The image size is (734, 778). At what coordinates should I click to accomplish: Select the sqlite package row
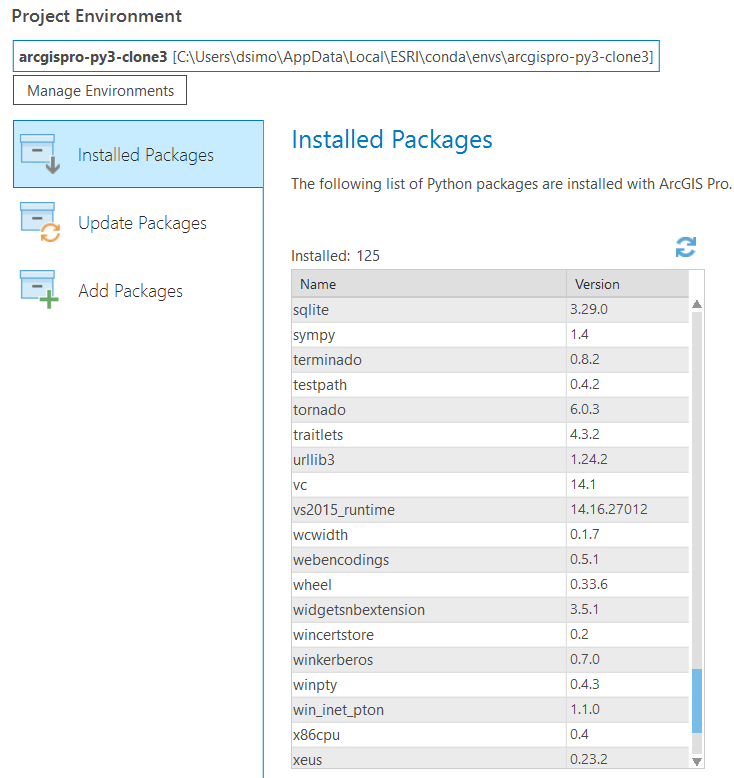pyautogui.click(x=490, y=310)
